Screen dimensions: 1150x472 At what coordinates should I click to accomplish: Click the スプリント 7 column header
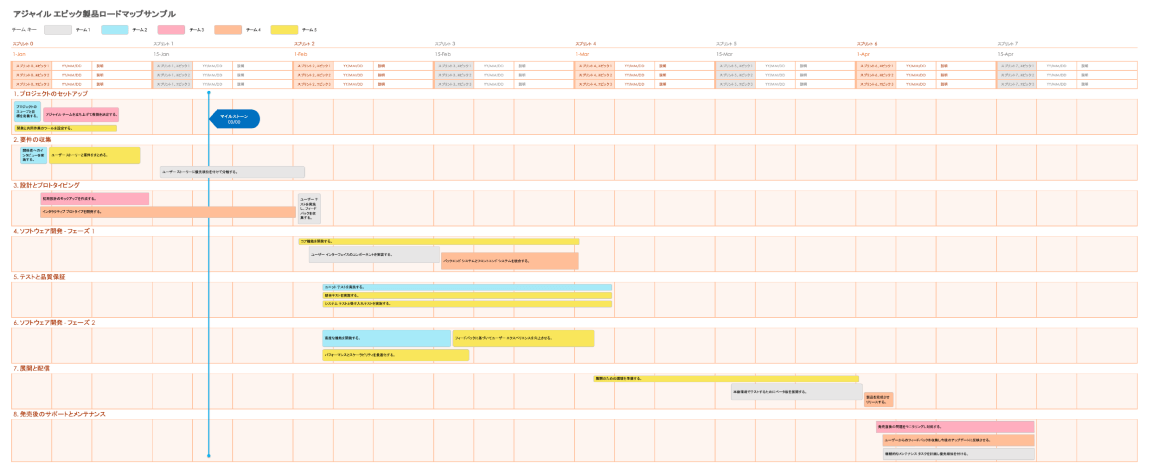(1008, 44)
